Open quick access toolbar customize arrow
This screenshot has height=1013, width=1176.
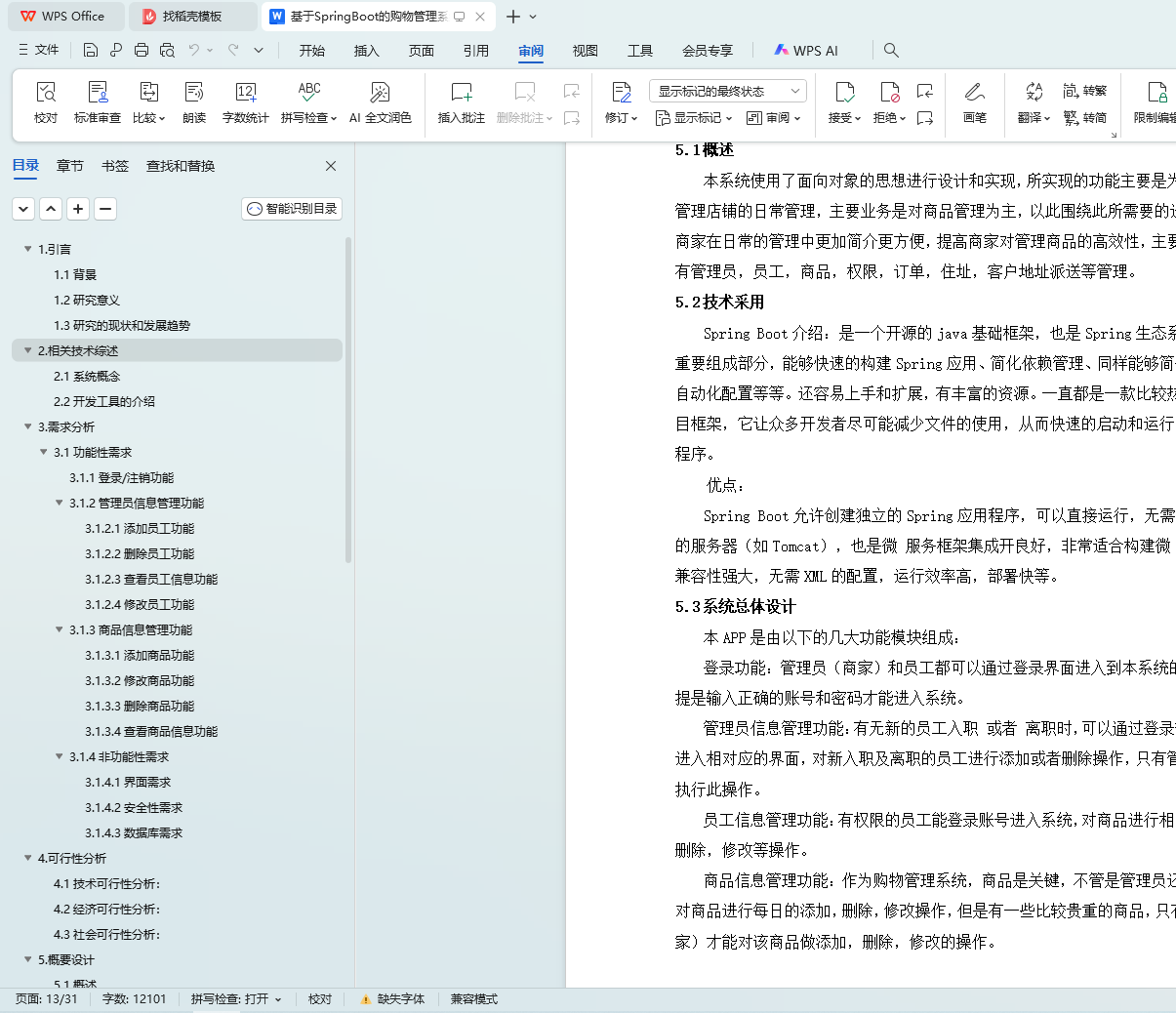pos(259,50)
